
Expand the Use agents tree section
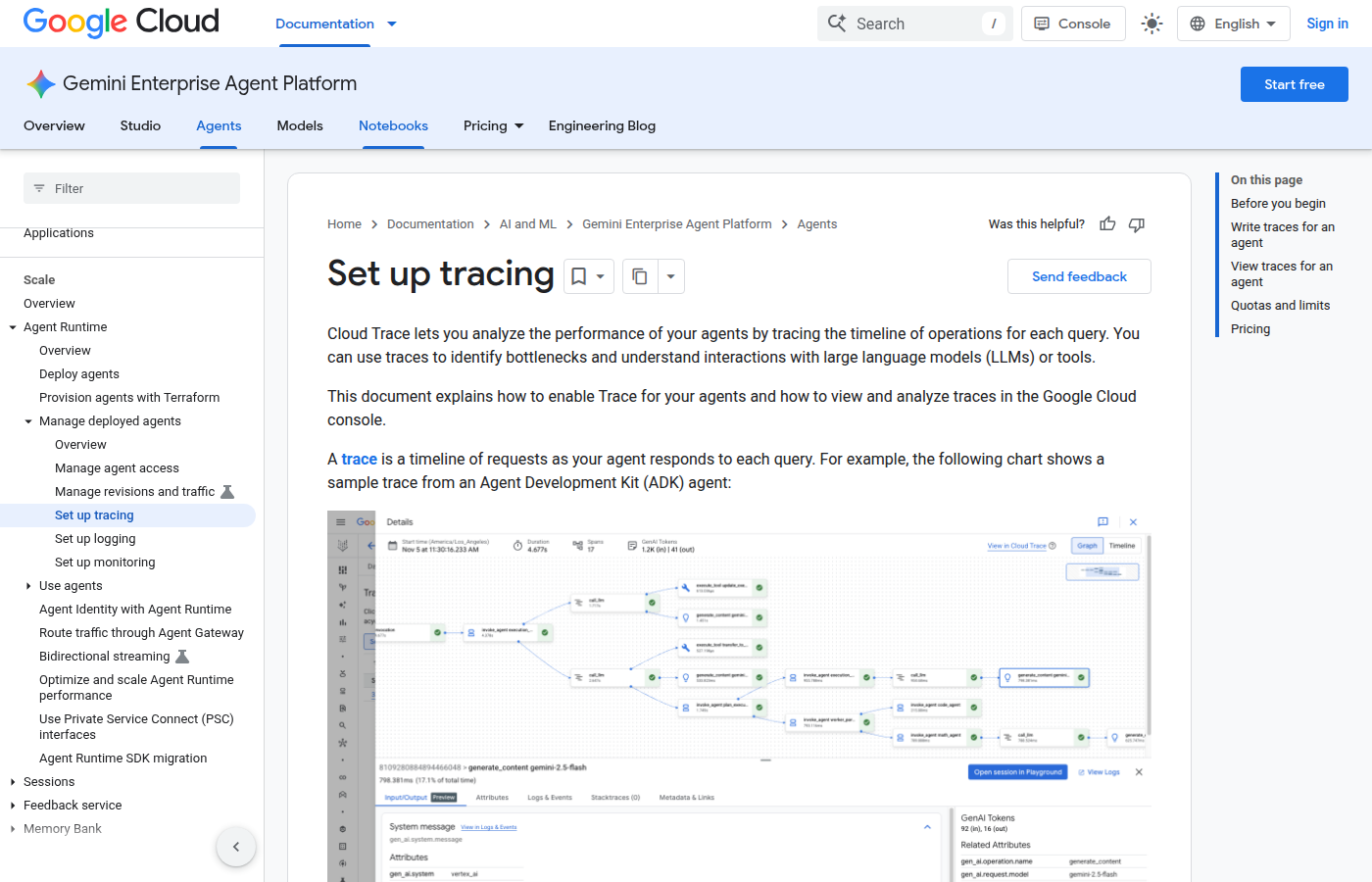point(28,586)
